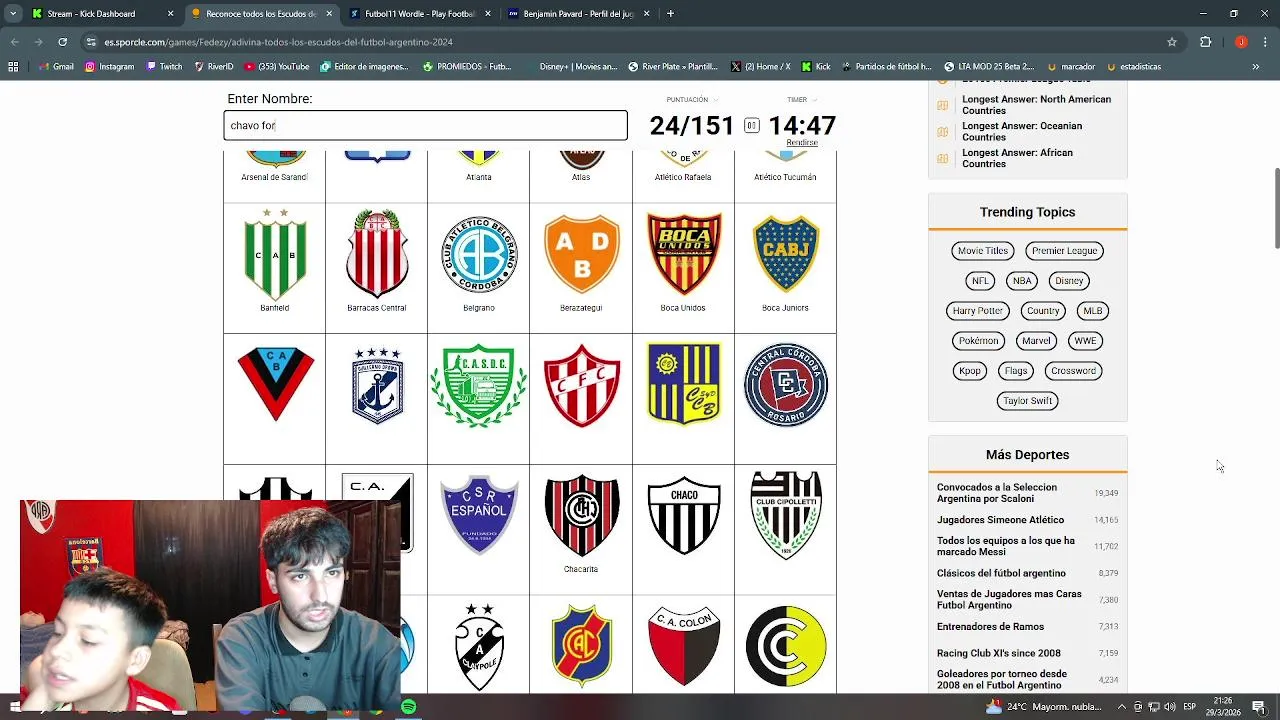The image size is (1280, 720).
Task: Click the C.A. Colon crest
Action: pyautogui.click(x=684, y=646)
